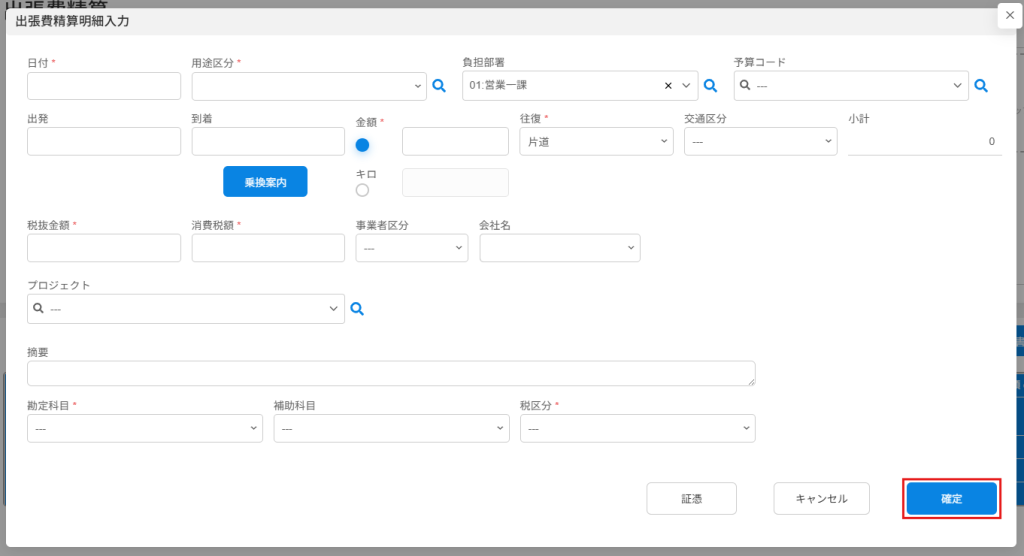The width and height of the screenshot is (1024, 556).
Task: Click into the 日付 input field
Action: coord(104,86)
